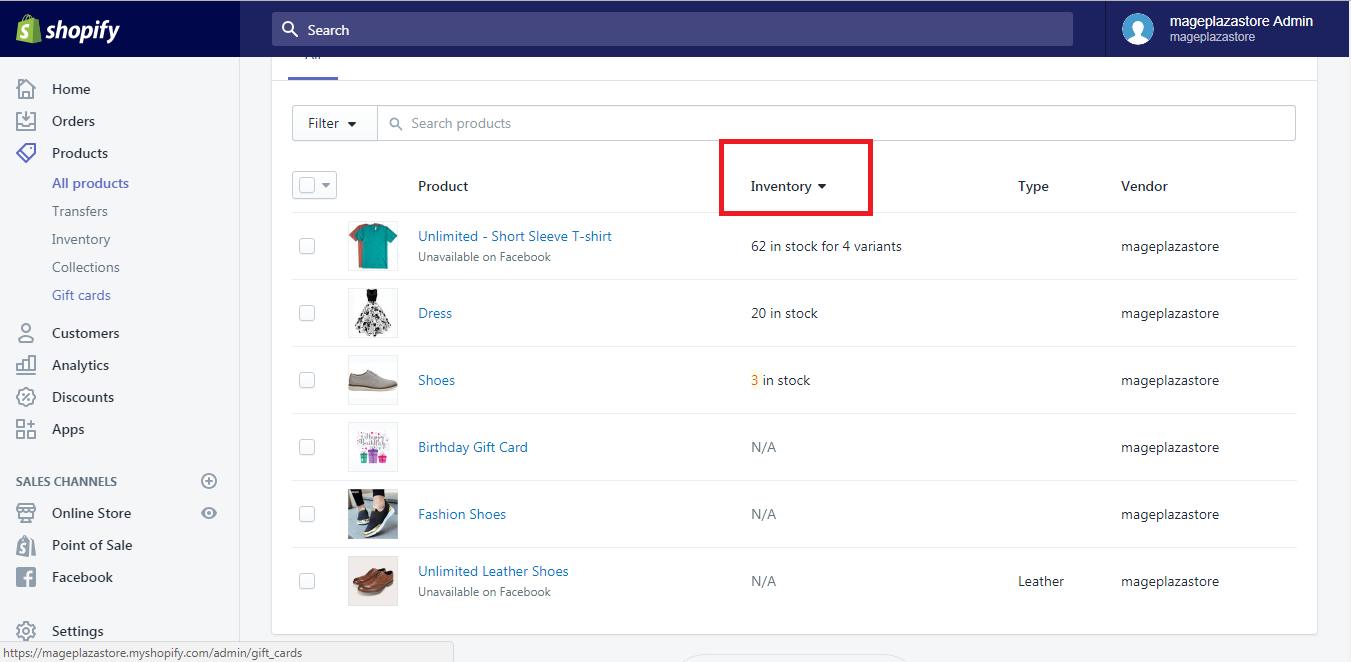Open Home from the sidebar

71,89
